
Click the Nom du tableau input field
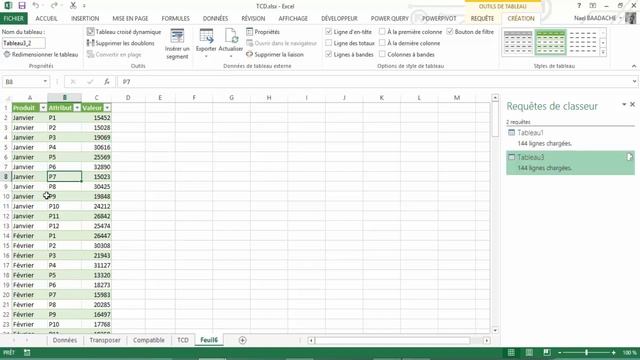pos(24,43)
